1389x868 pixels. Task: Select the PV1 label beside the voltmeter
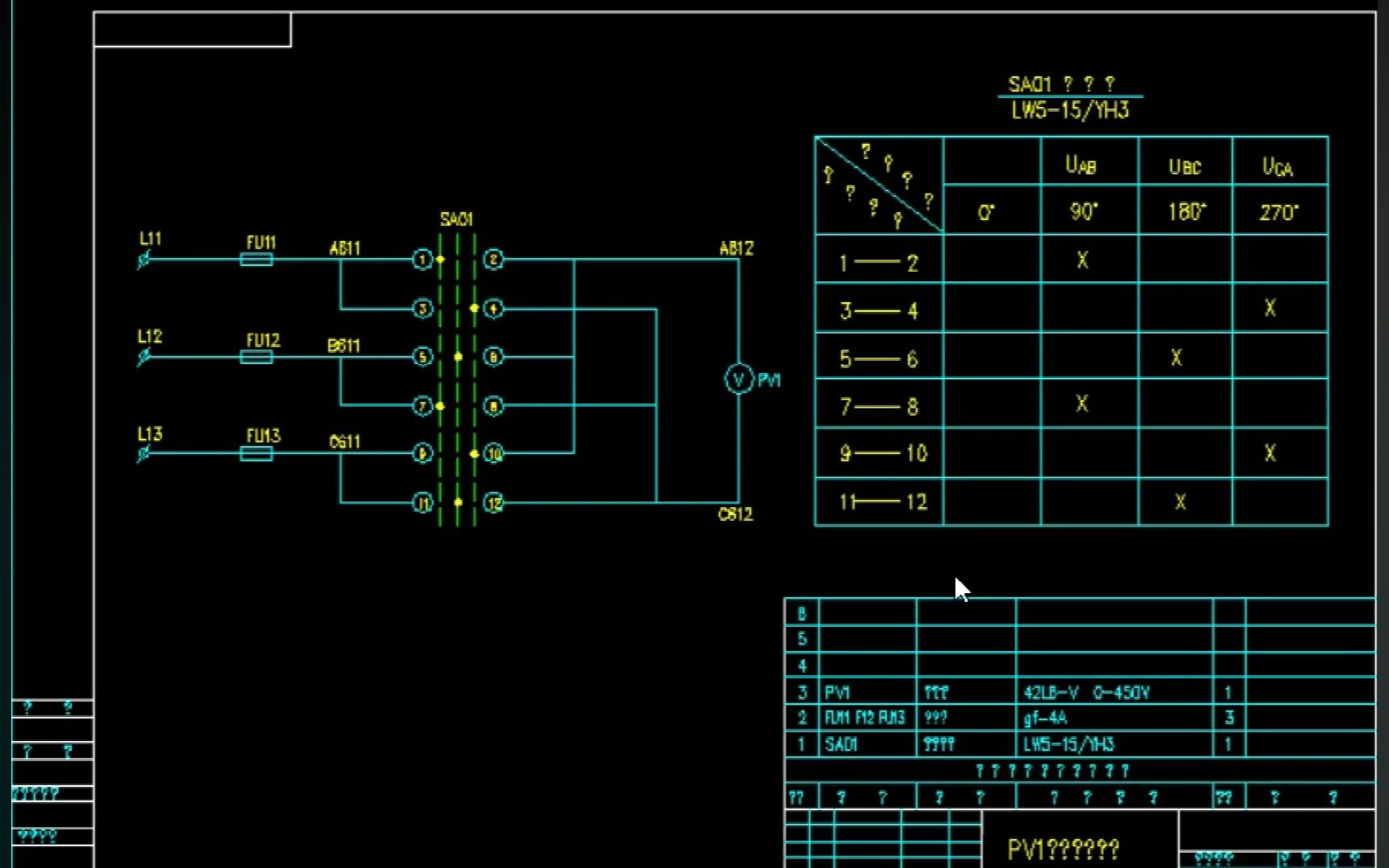(769, 380)
